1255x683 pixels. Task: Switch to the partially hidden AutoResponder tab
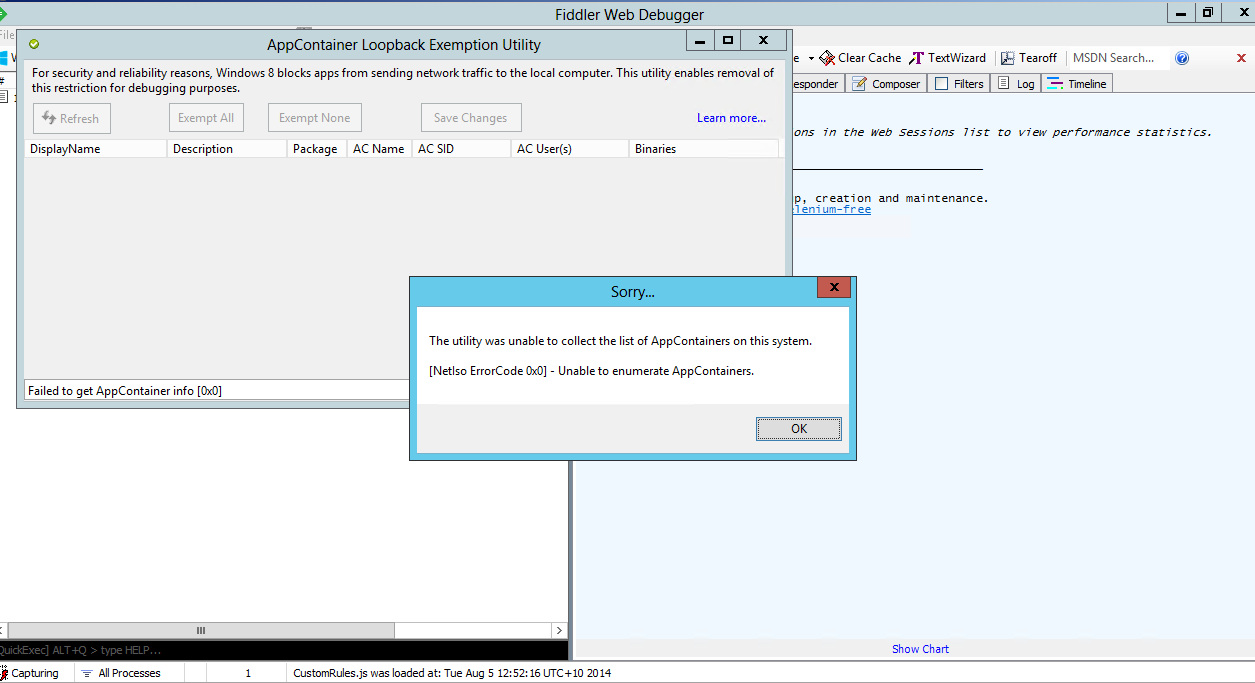click(817, 84)
